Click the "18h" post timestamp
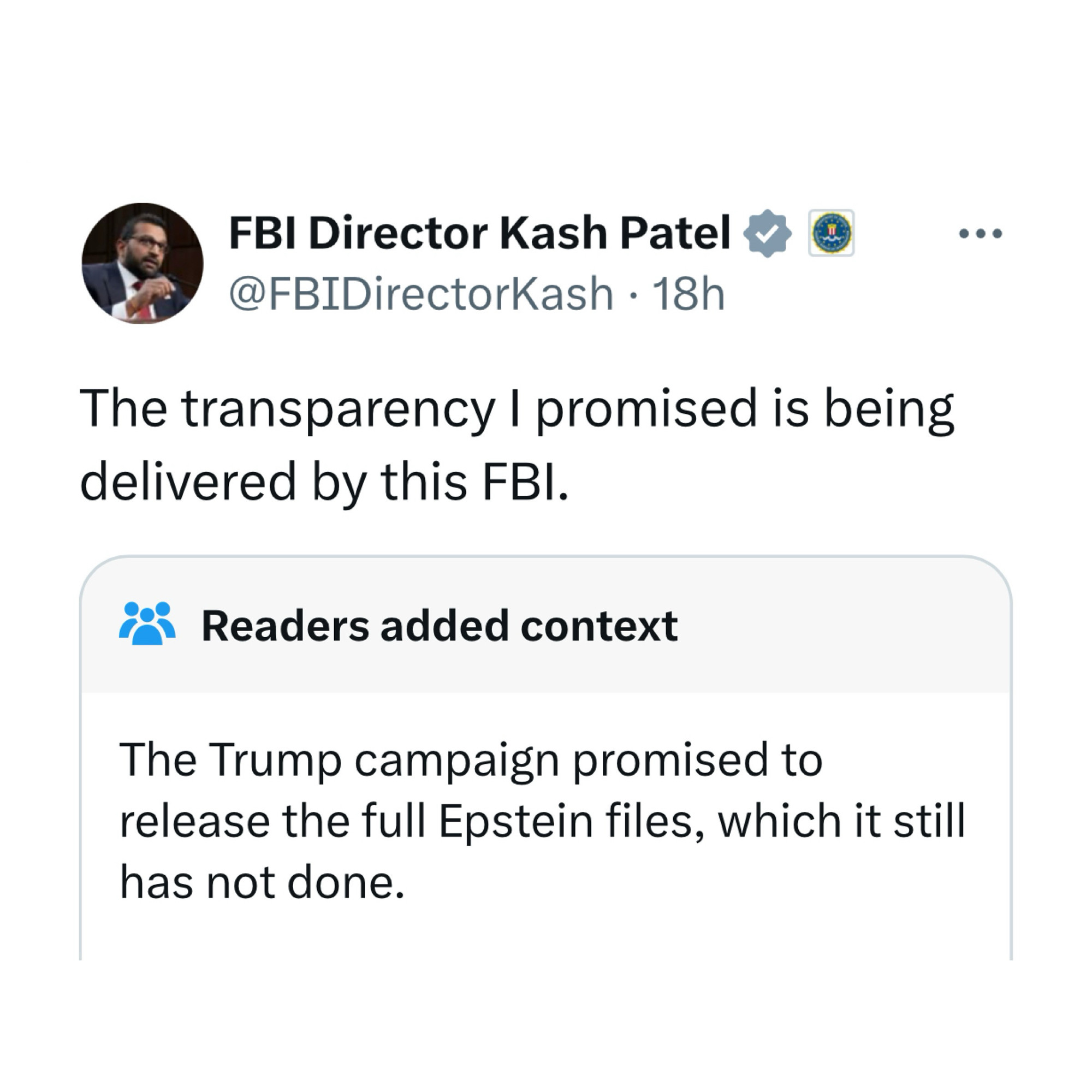This screenshot has height=1092, width=1092. coord(689,294)
